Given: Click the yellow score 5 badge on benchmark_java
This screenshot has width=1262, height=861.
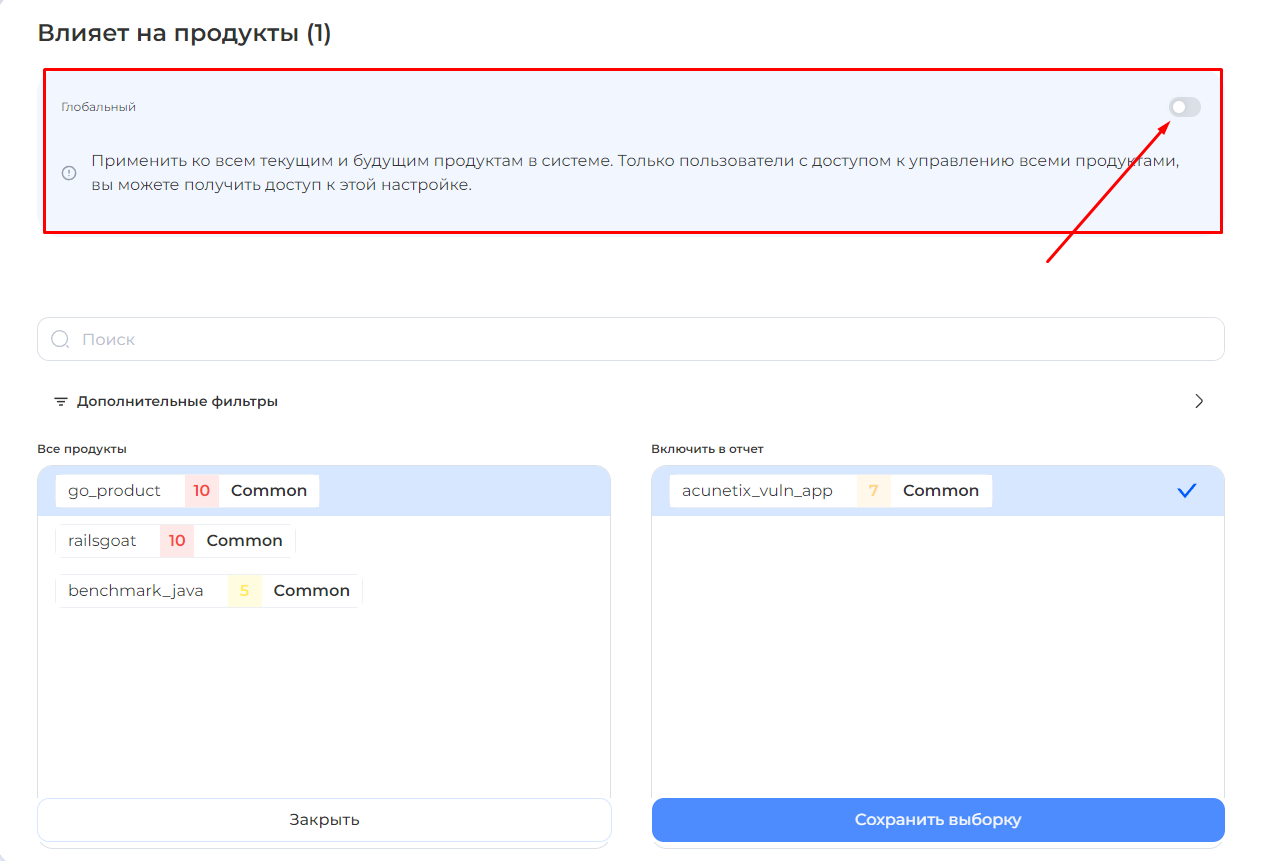Looking at the screenshot, I should tap(244, 591).
